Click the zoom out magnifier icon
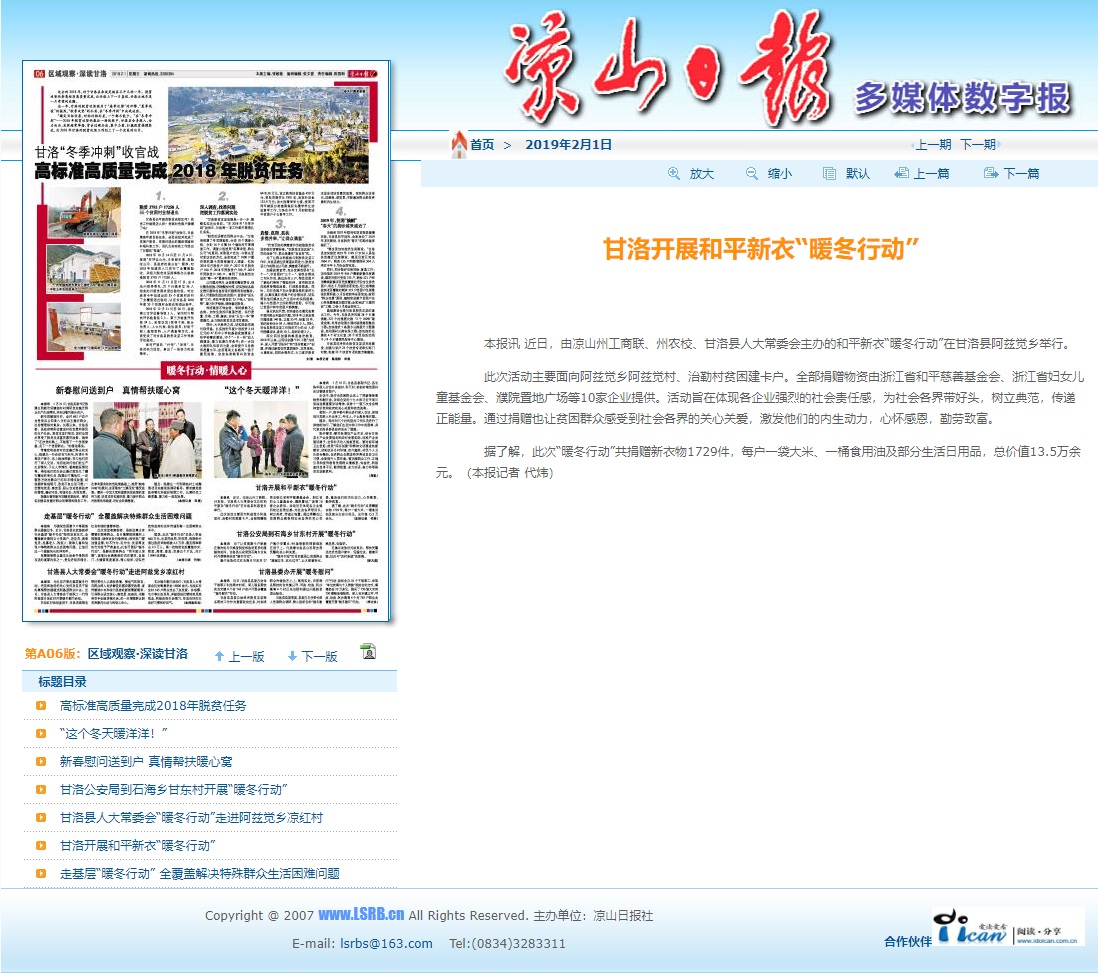Viewport: 1098px width, 973px height. [752, 173]
